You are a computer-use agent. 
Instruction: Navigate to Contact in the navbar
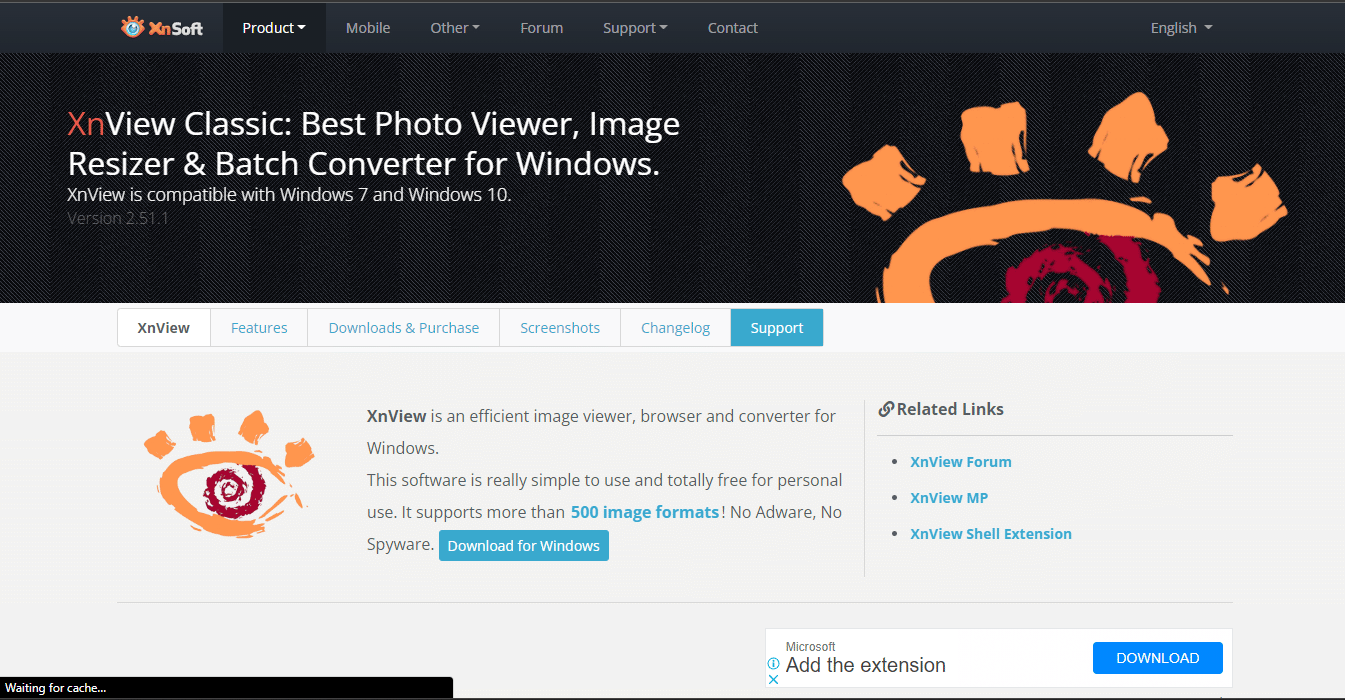point(733,28)
